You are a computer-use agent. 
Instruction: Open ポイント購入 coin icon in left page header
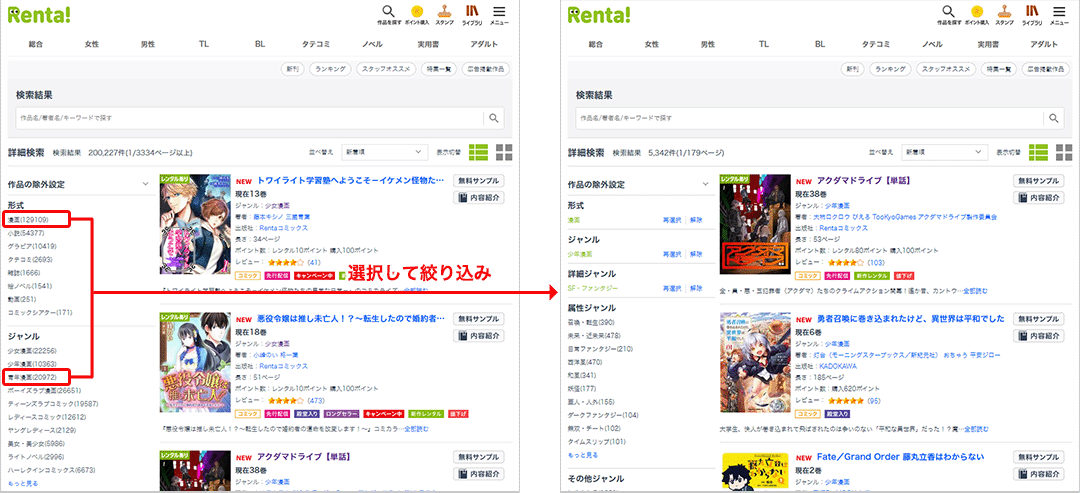(x=418, y=13)
